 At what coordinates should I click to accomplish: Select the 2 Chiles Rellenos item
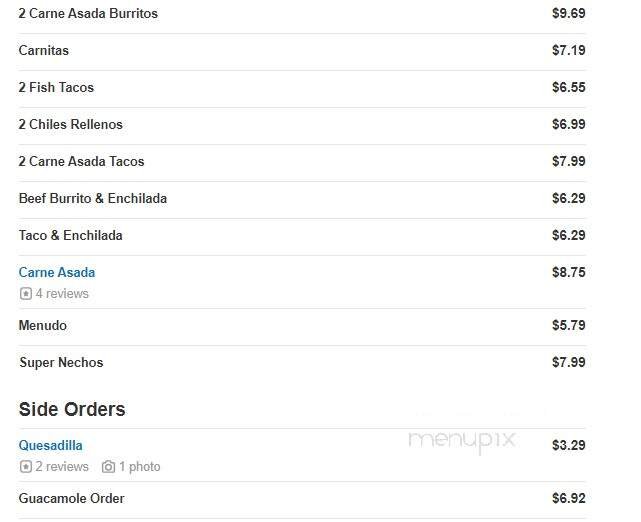tap(70, 125)
